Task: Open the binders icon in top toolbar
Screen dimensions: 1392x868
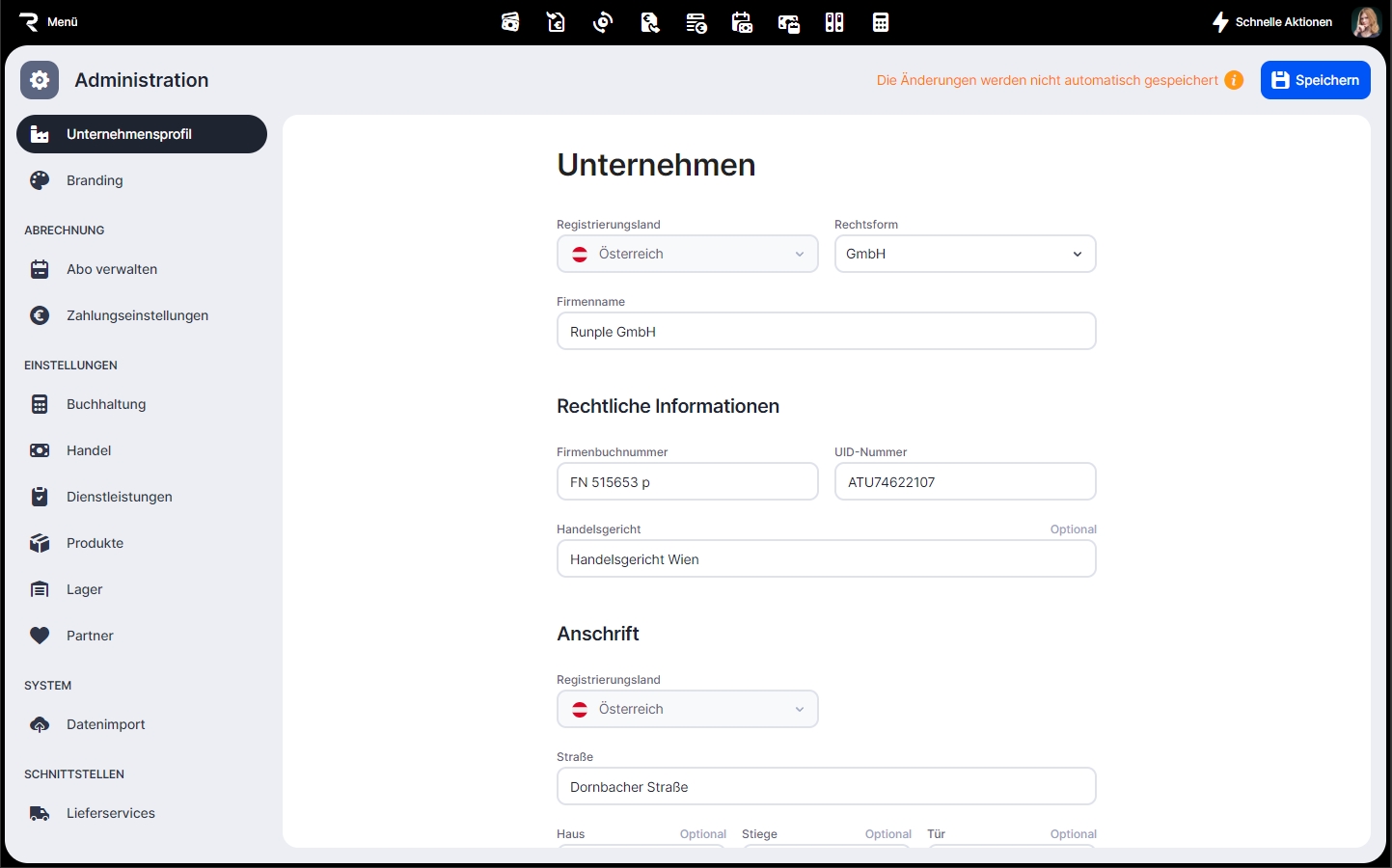Action: [834, 22]
